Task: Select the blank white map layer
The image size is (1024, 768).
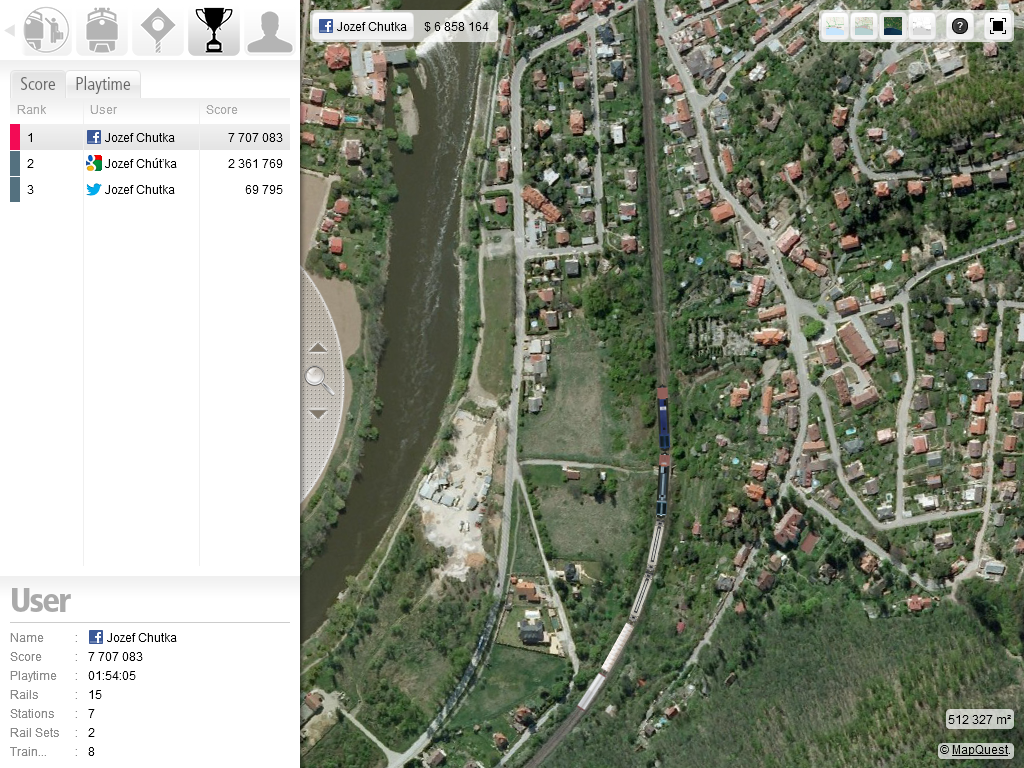Action: pos(922,26)
